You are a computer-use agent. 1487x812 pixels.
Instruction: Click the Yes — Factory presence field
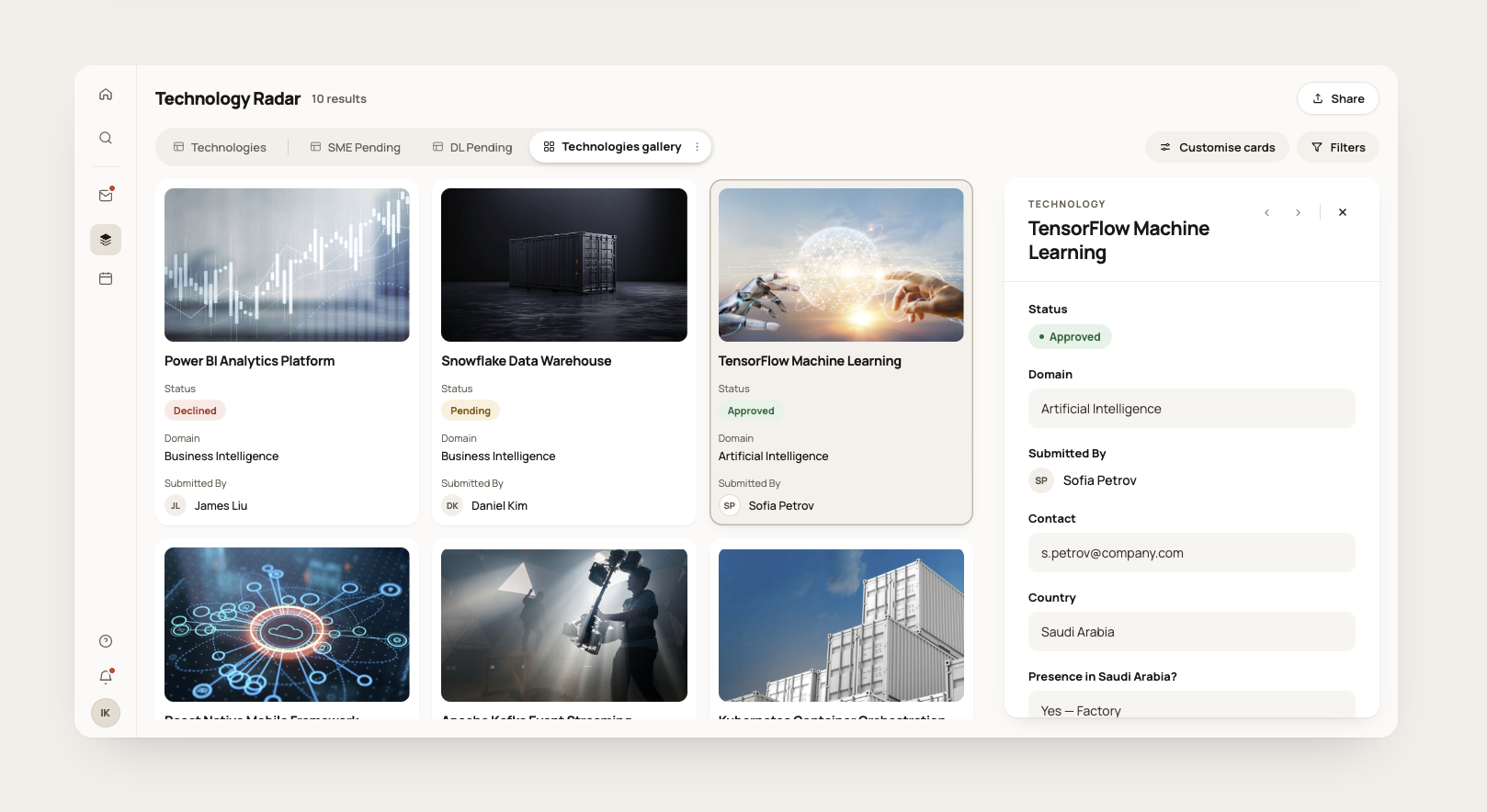click(1192, 705)
